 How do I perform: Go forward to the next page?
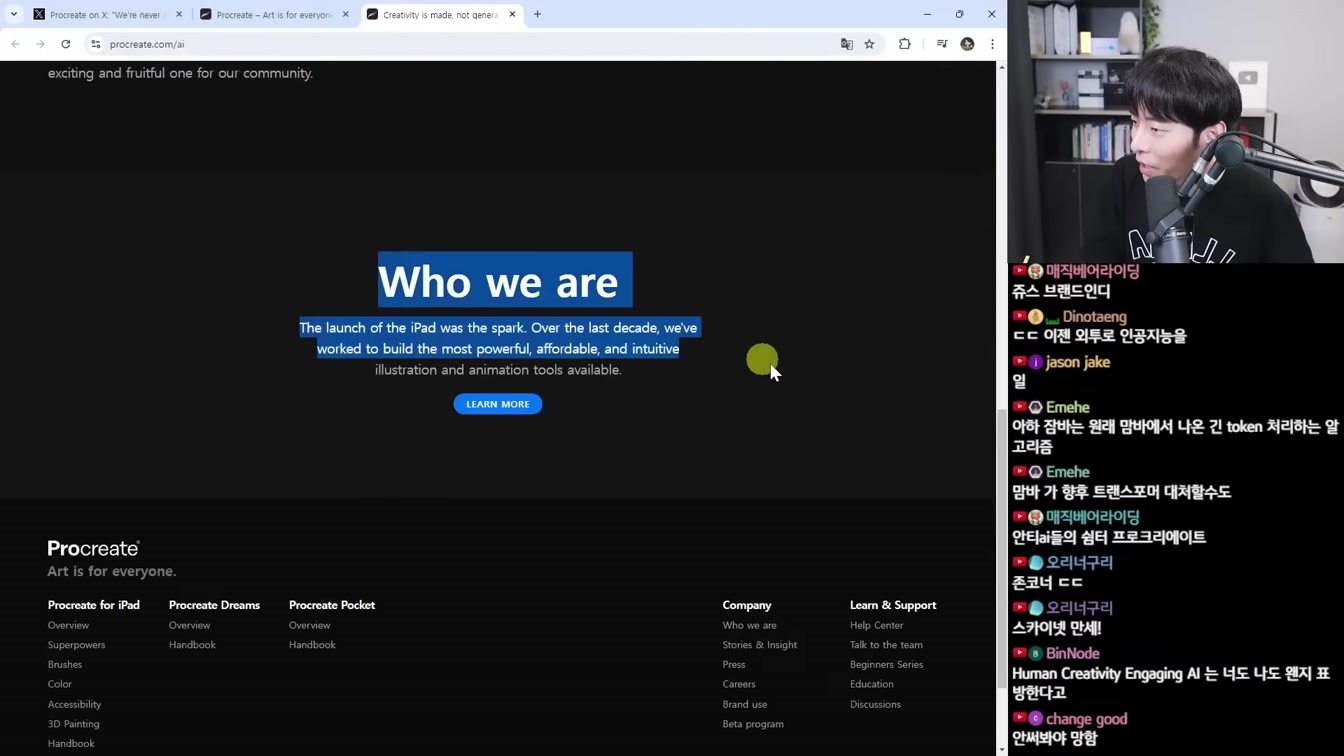click(40, 44)
